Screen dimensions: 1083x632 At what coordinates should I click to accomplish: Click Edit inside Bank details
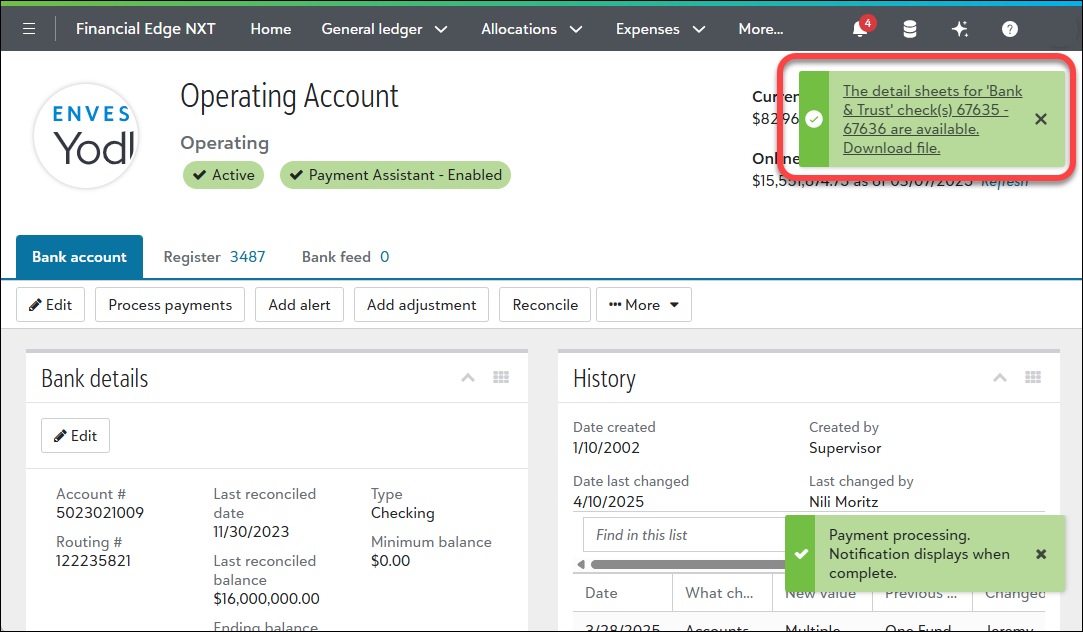tap(75, 435)
